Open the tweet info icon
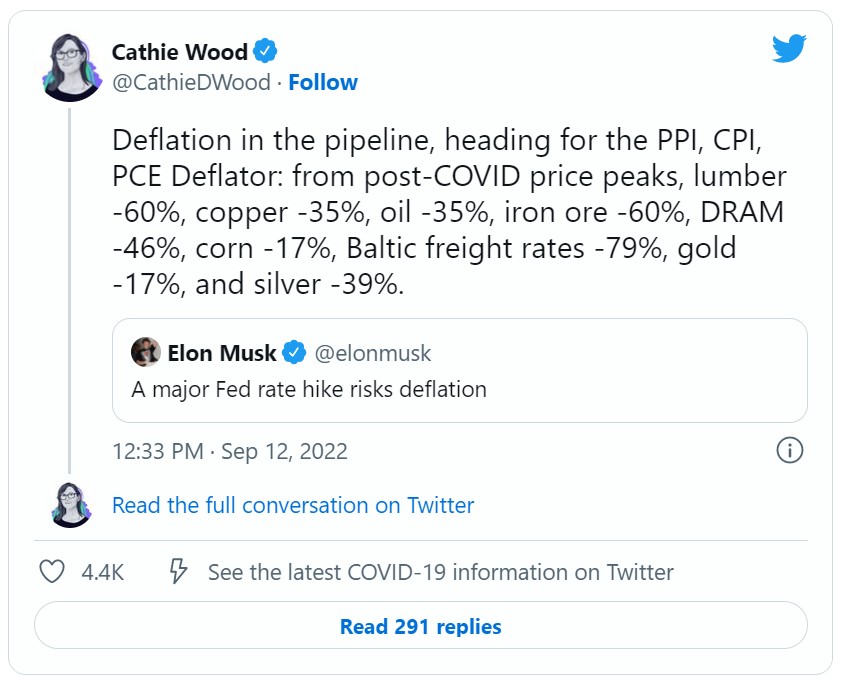The width and height of the screenshot is (846, 684). [x=790, y=450]
